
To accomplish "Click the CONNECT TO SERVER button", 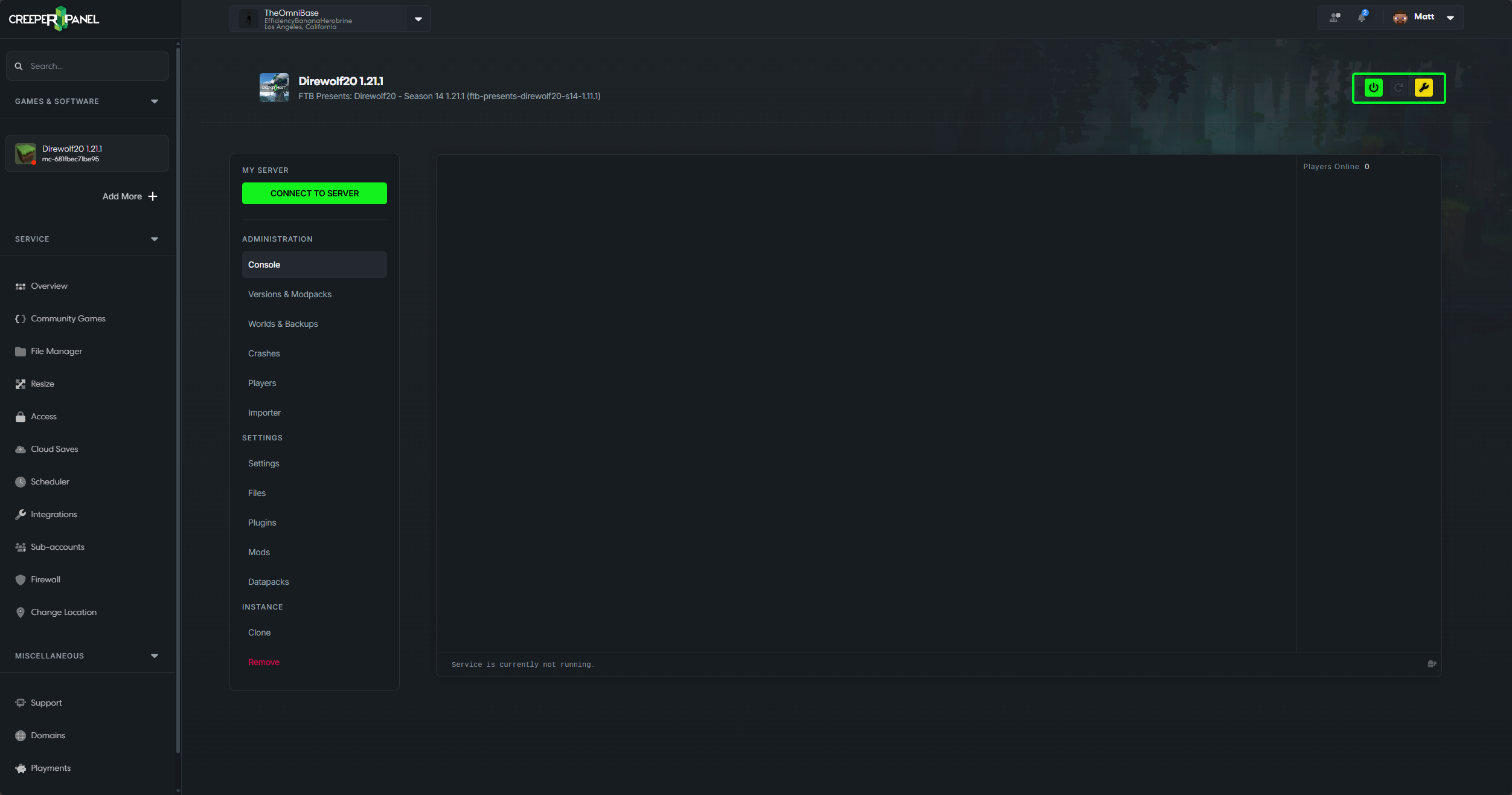I will (x=314, y=193).
